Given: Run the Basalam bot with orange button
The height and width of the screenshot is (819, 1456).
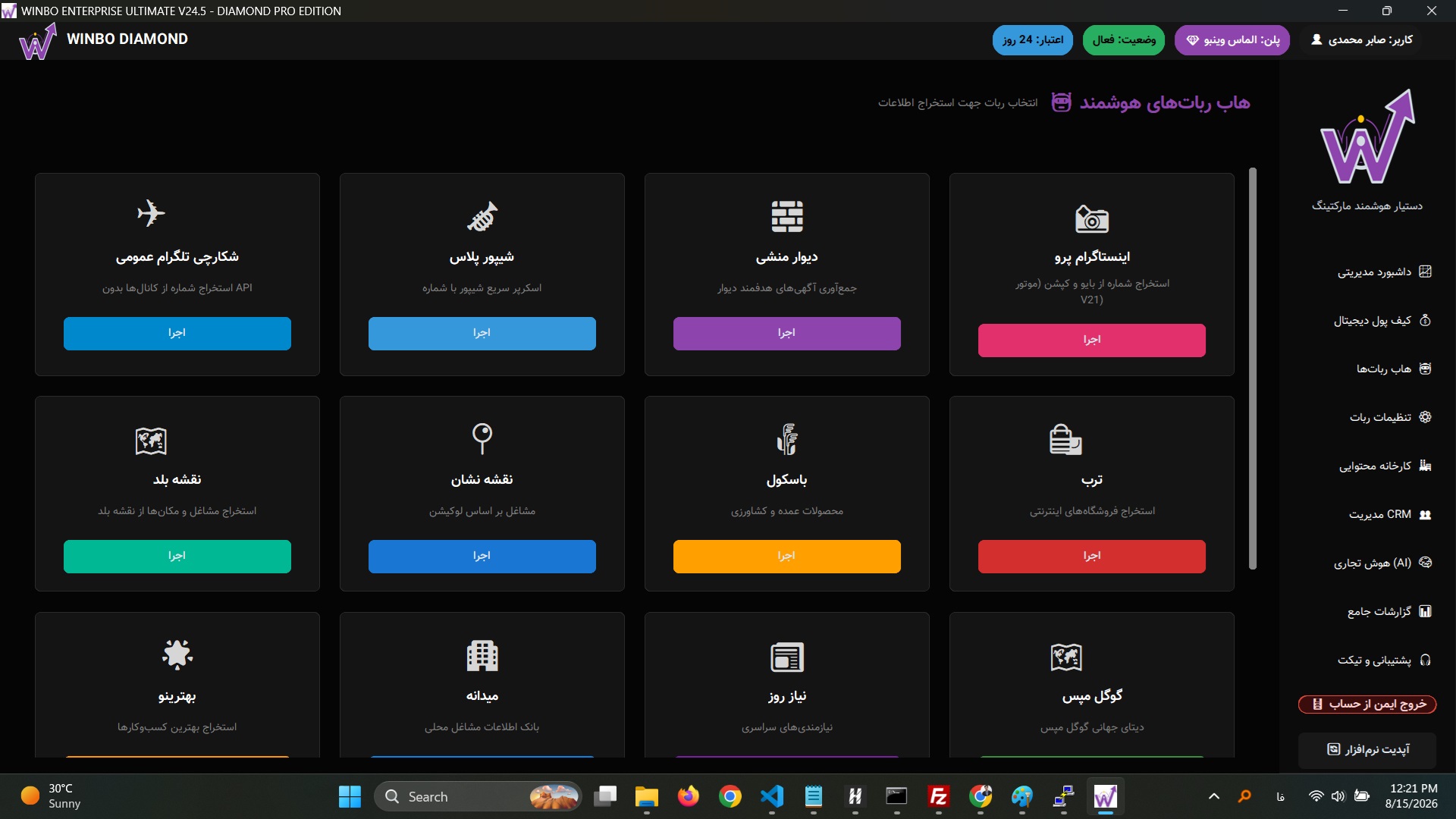Looking at the screenshot, I should 787,557.
